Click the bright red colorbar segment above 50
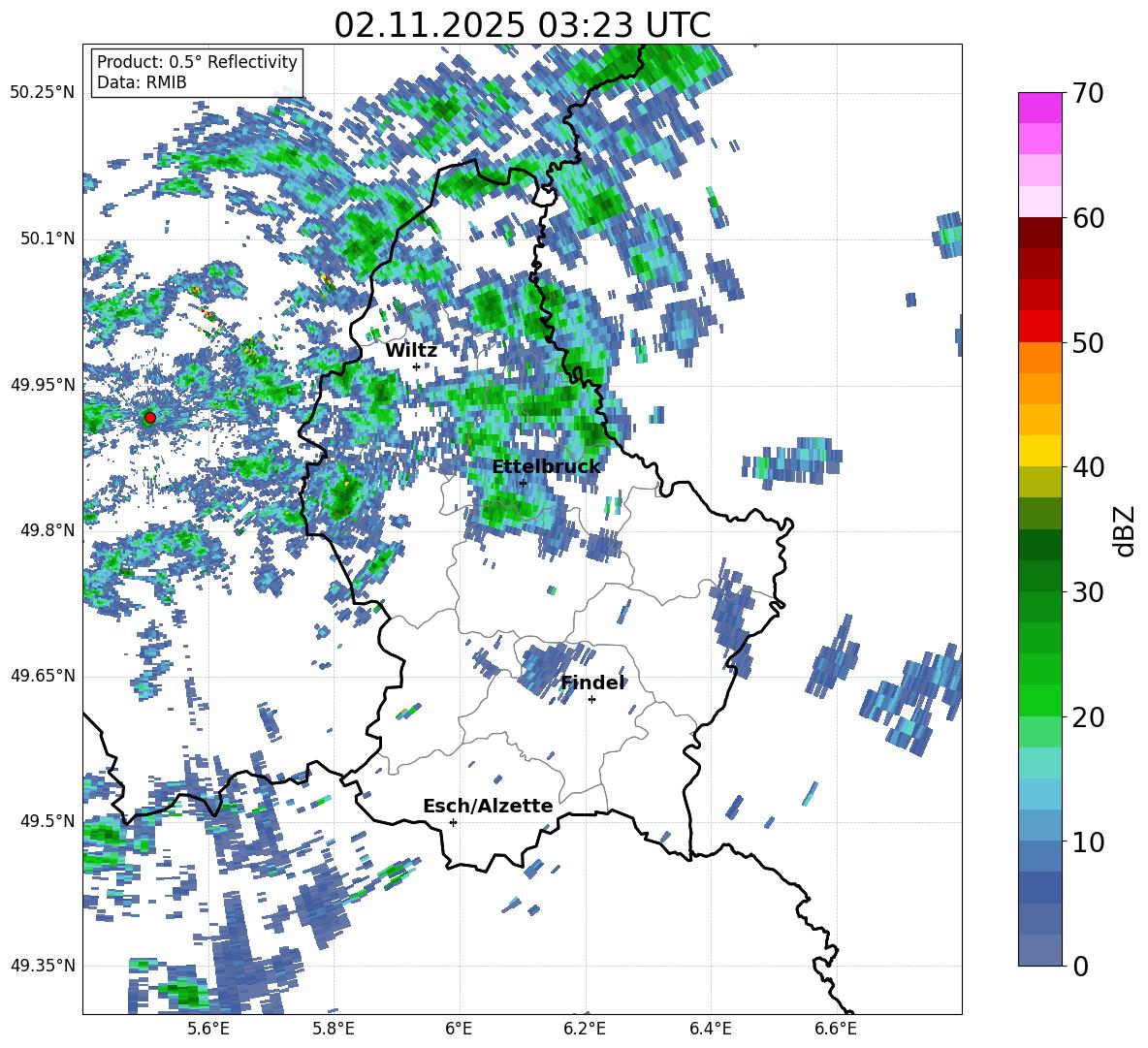Image resolution: width=1148 pixels, height=1048 pixels. pyautogui.click(x=1040, y=327)
